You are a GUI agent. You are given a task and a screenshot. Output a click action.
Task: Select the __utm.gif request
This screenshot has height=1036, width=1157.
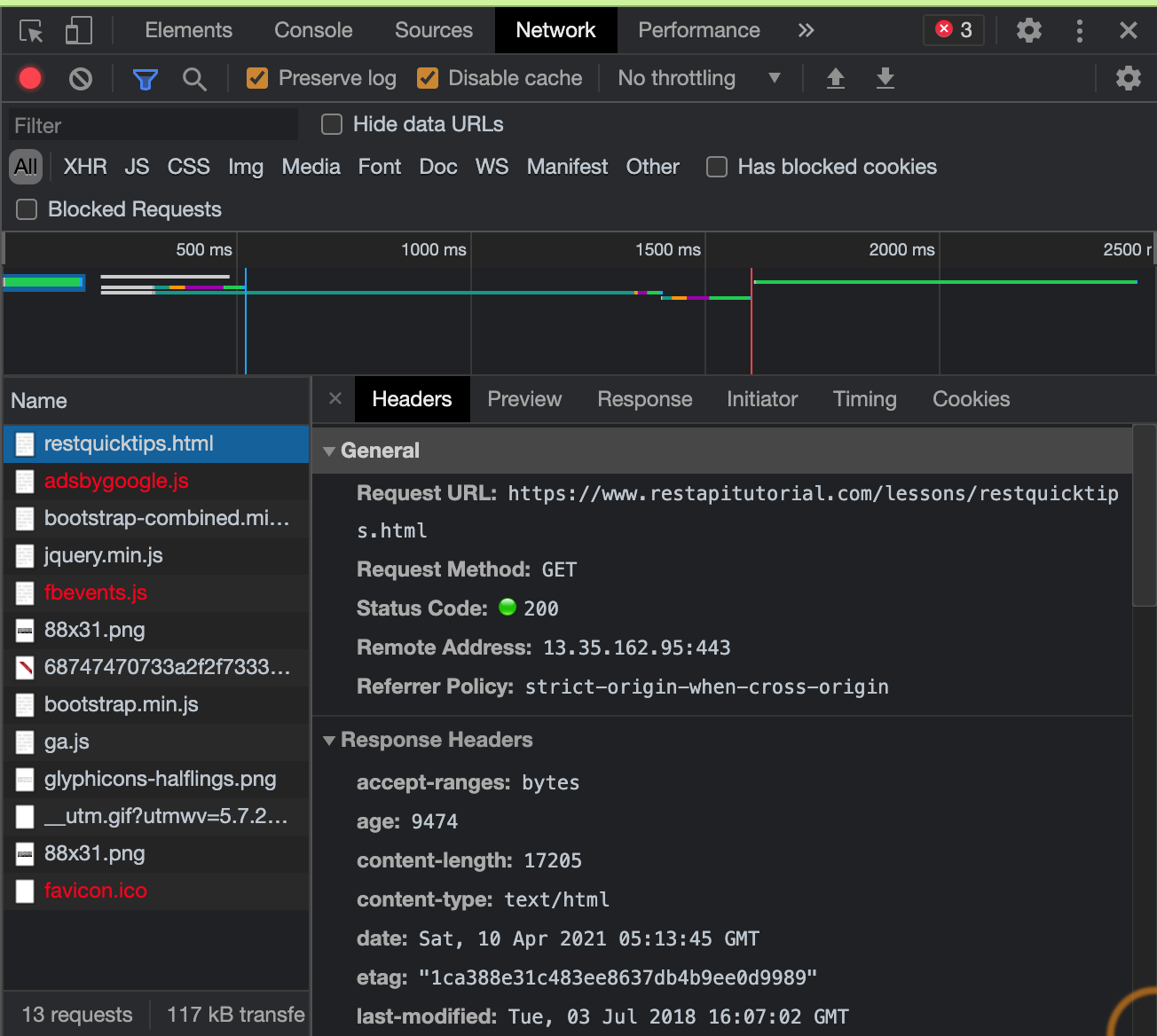pos(156,816)
